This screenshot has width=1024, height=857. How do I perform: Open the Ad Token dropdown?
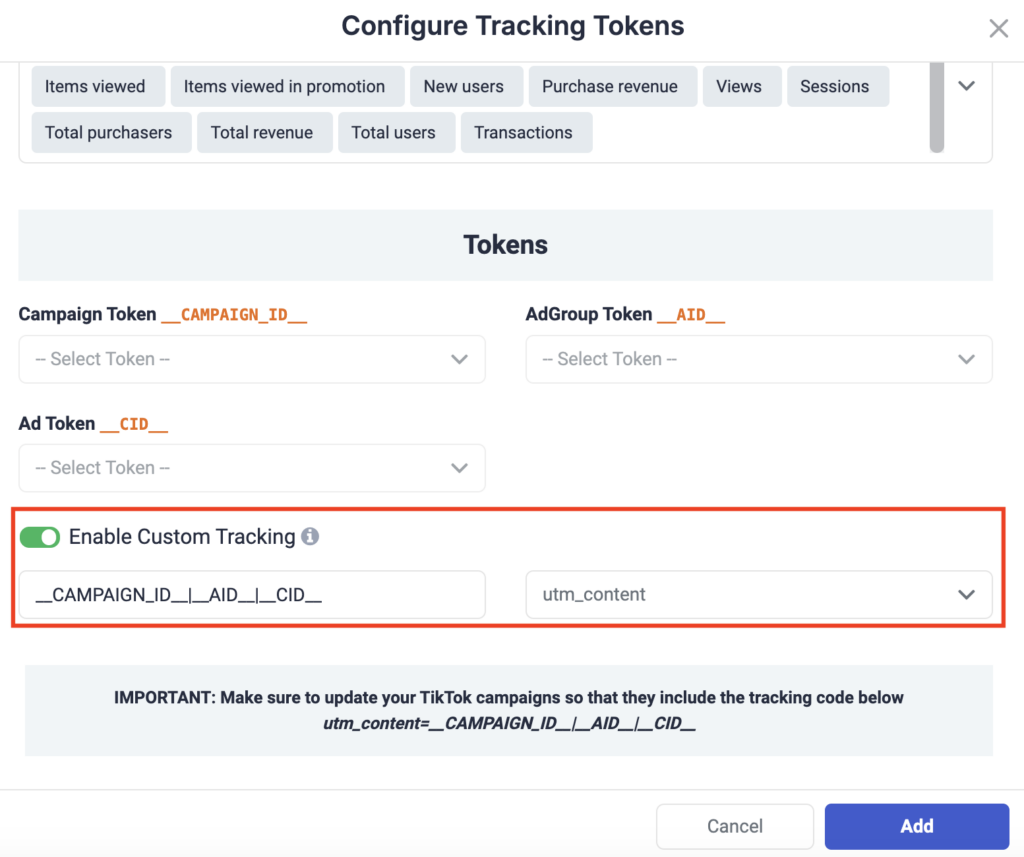(252, 468)
